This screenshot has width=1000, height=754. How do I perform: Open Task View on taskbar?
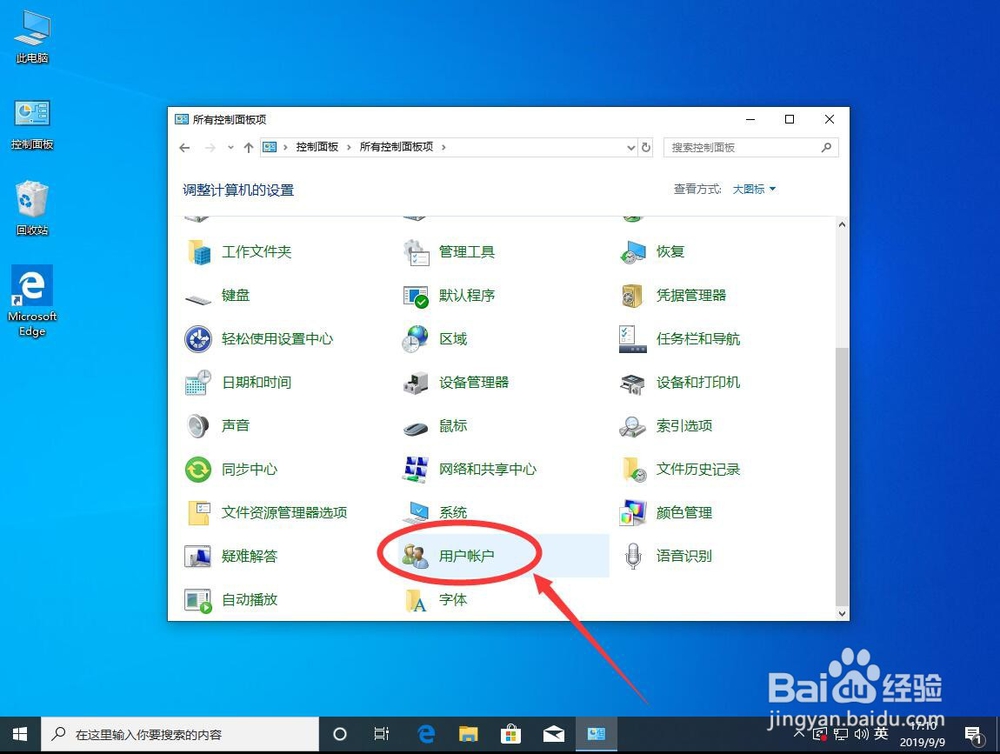click(x=381, y=734)
